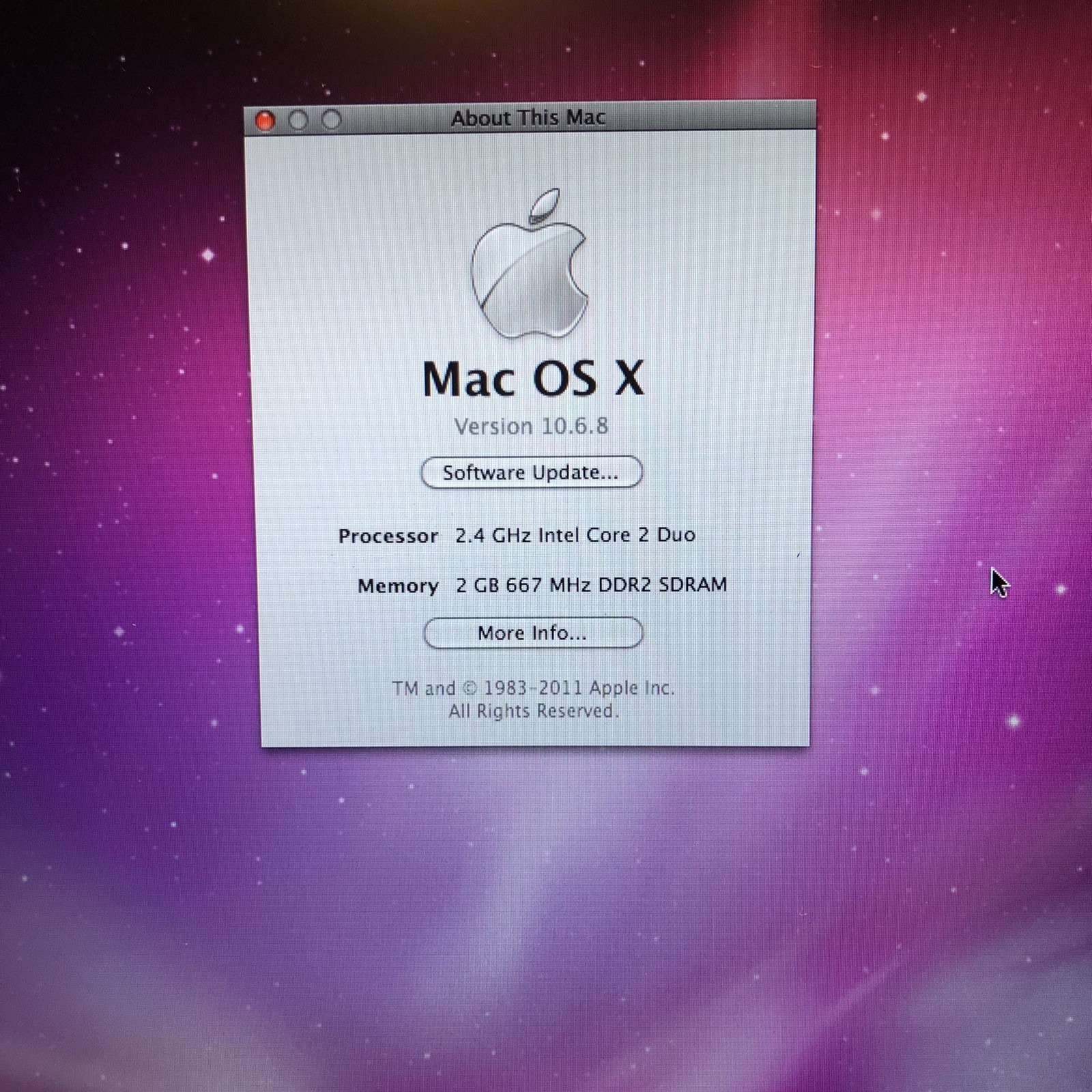Click the Processor label

[x=388, y=536]
